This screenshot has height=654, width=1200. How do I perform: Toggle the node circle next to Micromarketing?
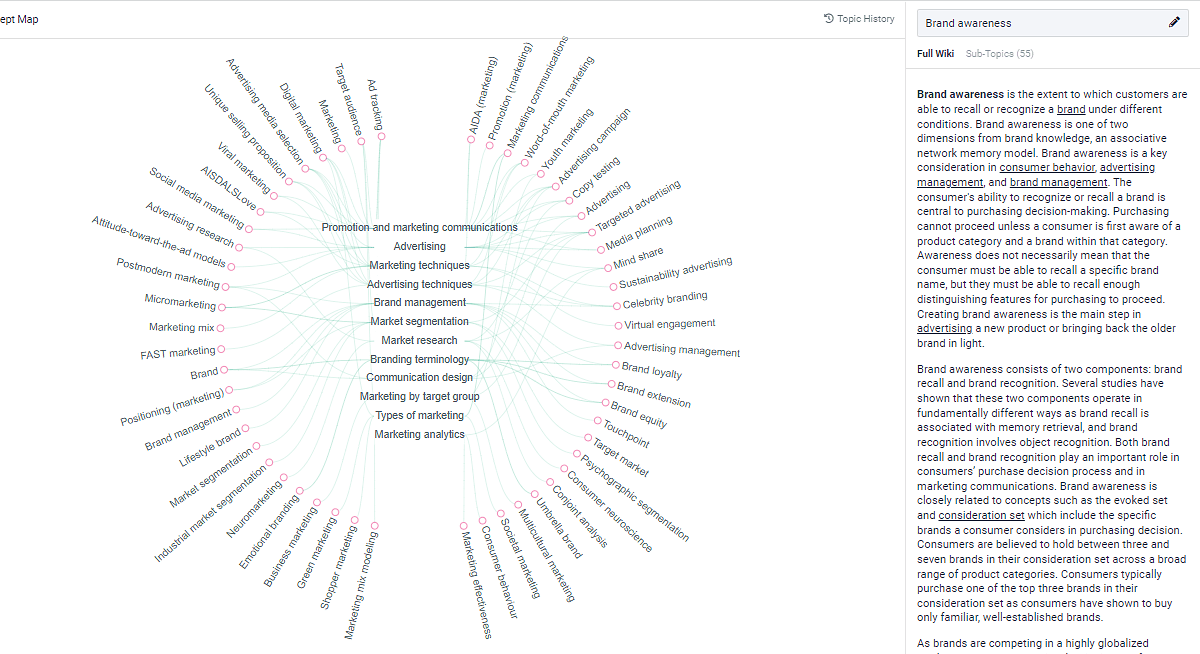coord(221,306)
